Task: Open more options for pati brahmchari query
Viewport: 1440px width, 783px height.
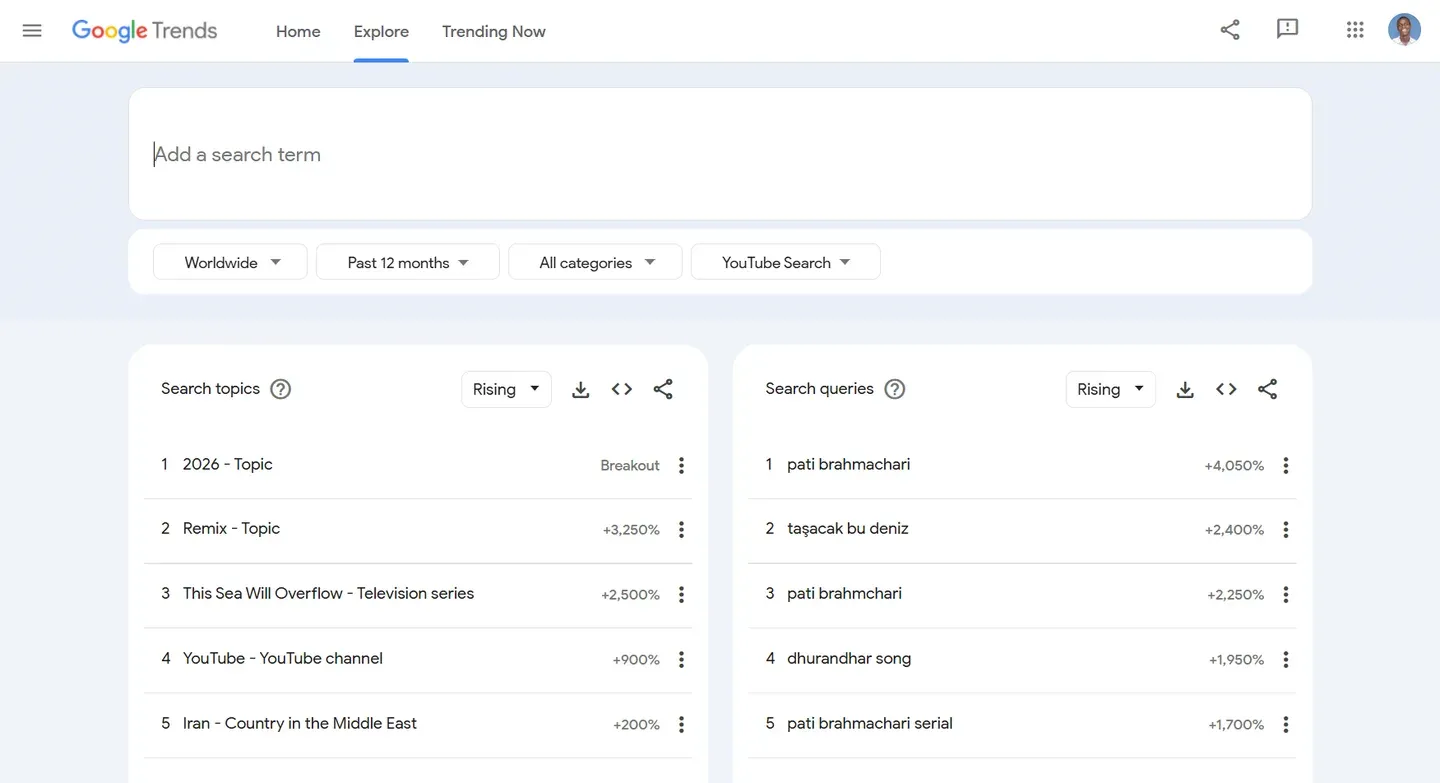Action: (x=1286, y=595)
